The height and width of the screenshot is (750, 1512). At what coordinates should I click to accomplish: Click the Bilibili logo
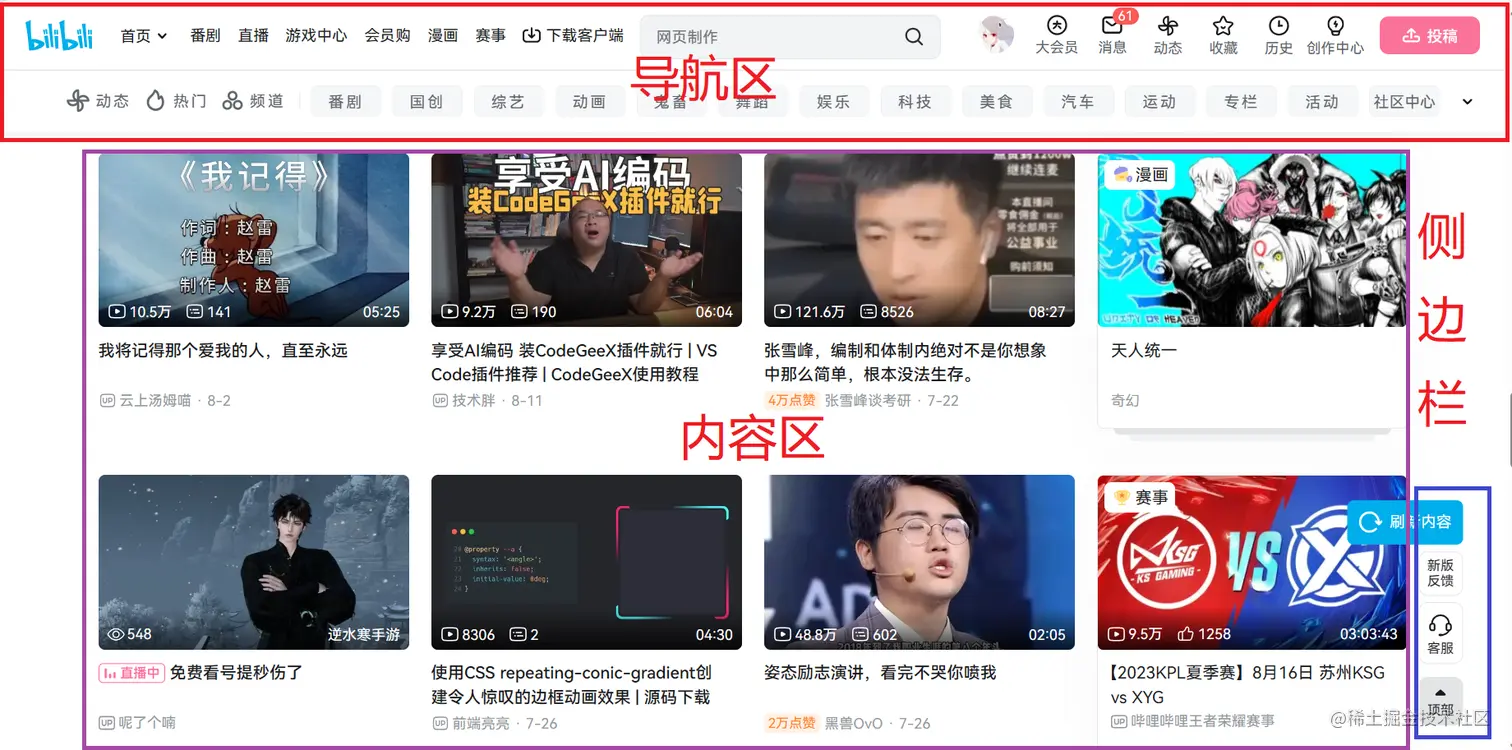tap(59, 34)
